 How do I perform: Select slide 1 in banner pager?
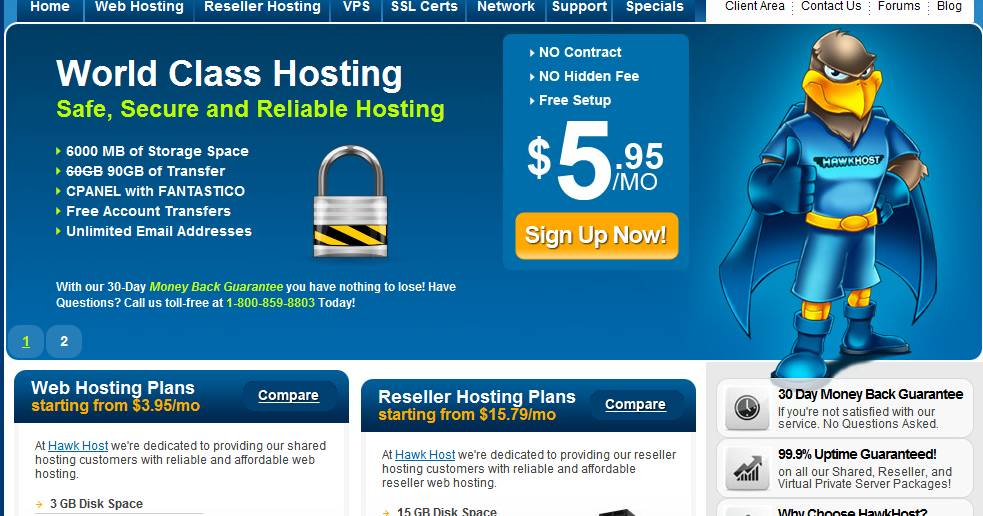tap(26, 342)
